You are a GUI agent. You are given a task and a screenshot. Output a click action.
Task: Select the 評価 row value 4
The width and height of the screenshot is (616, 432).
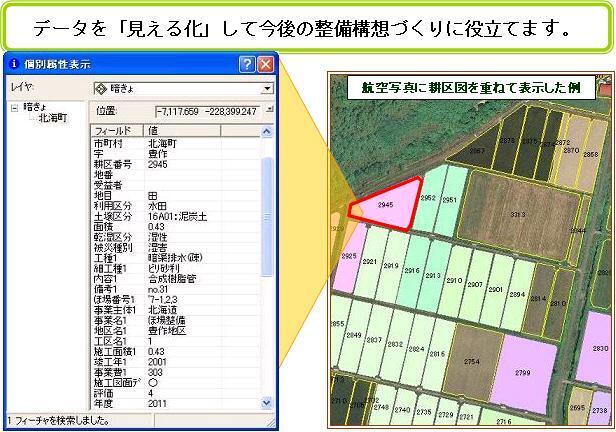click(151, 393)
